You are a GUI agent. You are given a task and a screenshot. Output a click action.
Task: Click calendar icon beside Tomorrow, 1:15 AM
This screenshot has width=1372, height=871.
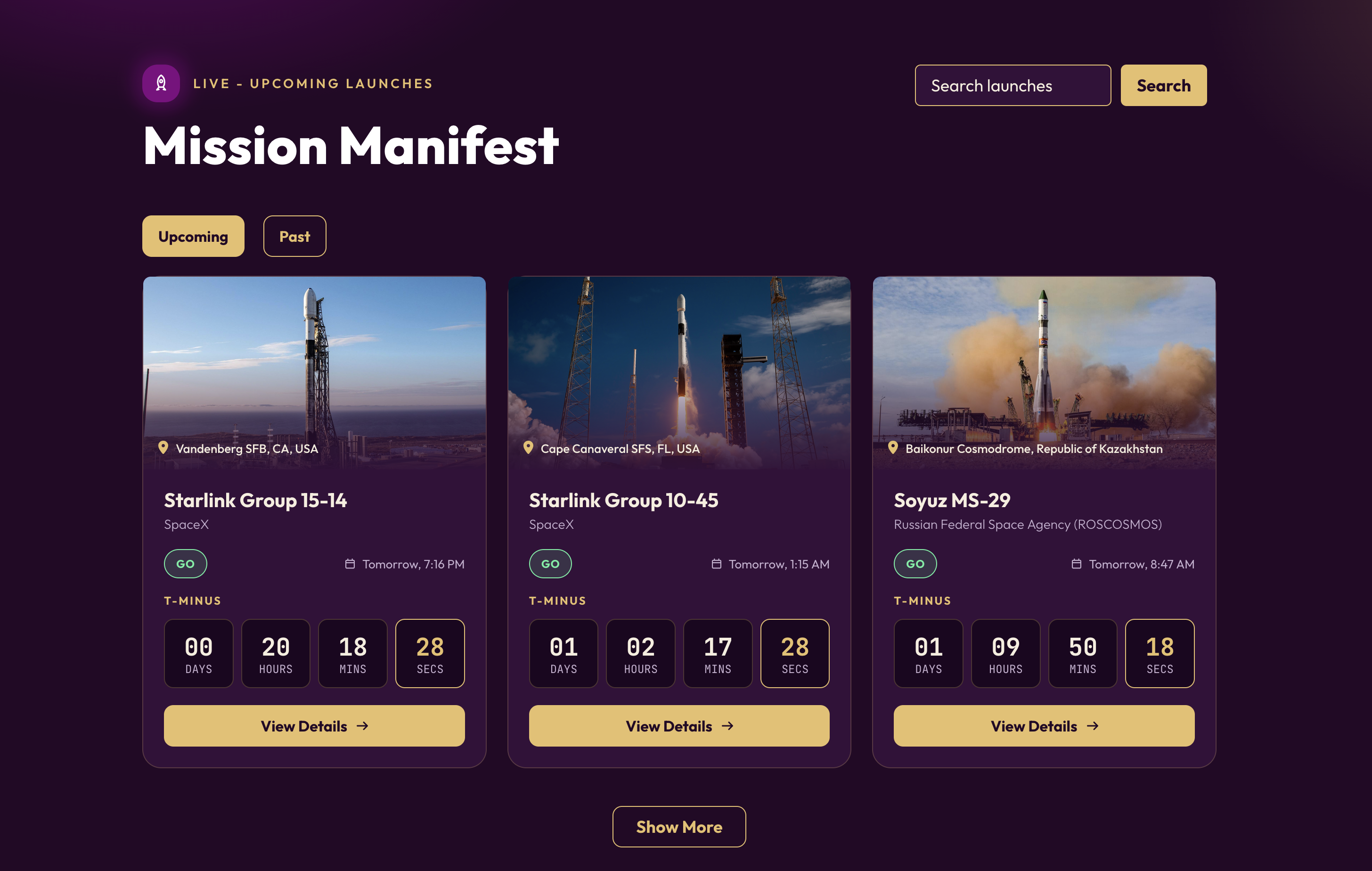pyautogui.click(x=716, y=564)
